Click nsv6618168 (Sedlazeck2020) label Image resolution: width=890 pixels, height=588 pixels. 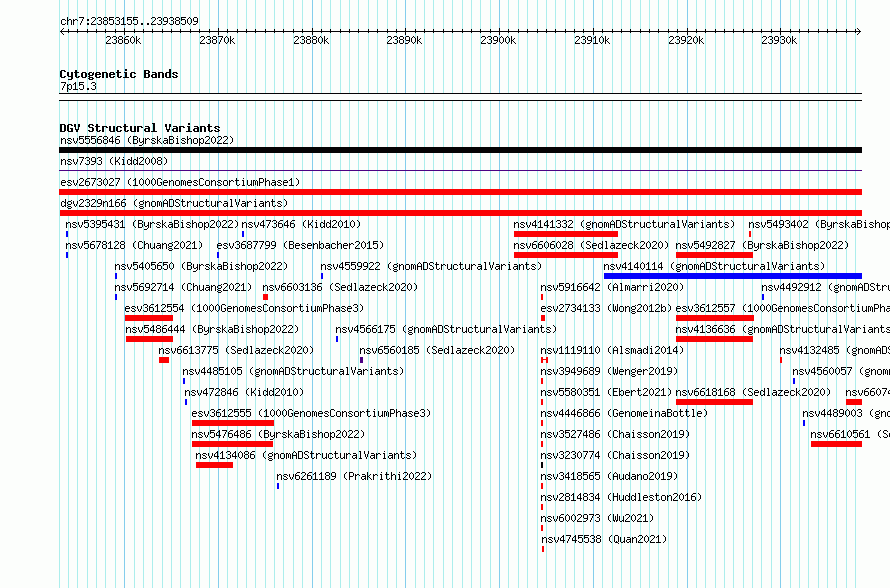coord(753,392)
